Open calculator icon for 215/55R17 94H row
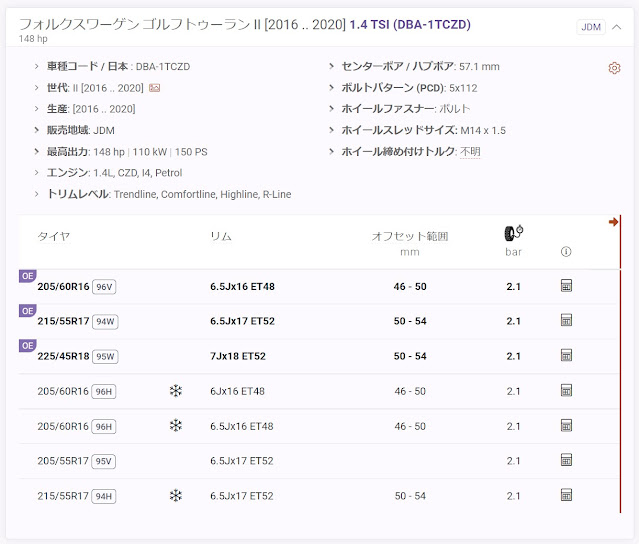The width and height of the screenshot is (639, 544). (566, 496)
